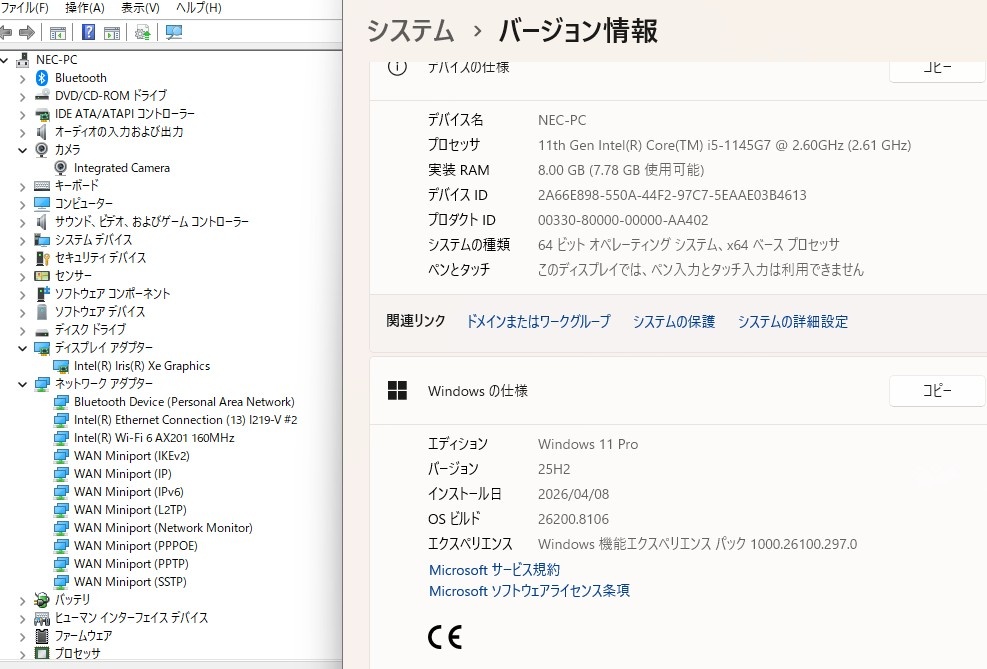The image size is (987, 669).
Task: Select the ヒューマン インターフェイス デバイス icon
Action: (x=42, y=618)
